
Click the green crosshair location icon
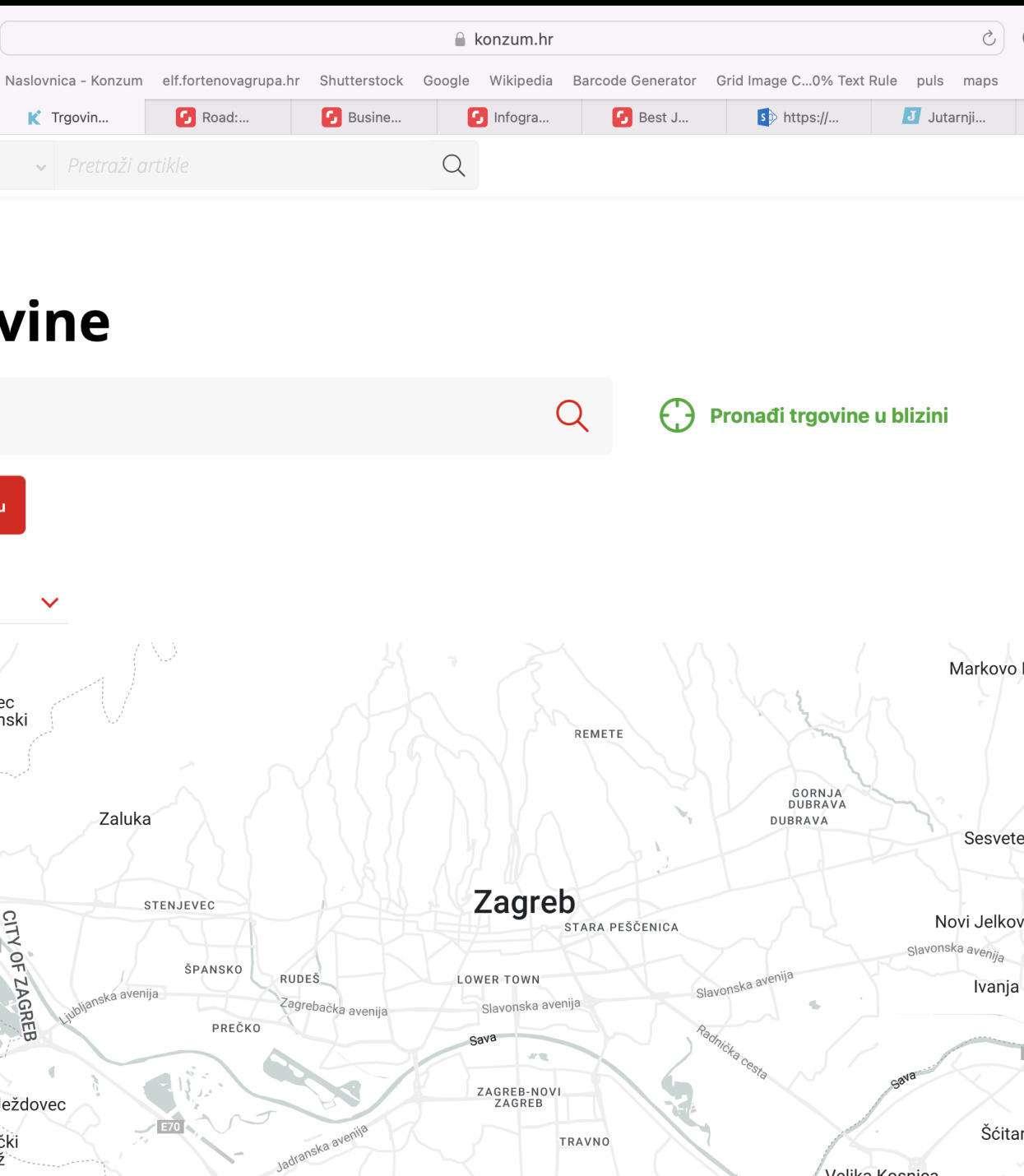pyautogui.click(x=677, y=415)
